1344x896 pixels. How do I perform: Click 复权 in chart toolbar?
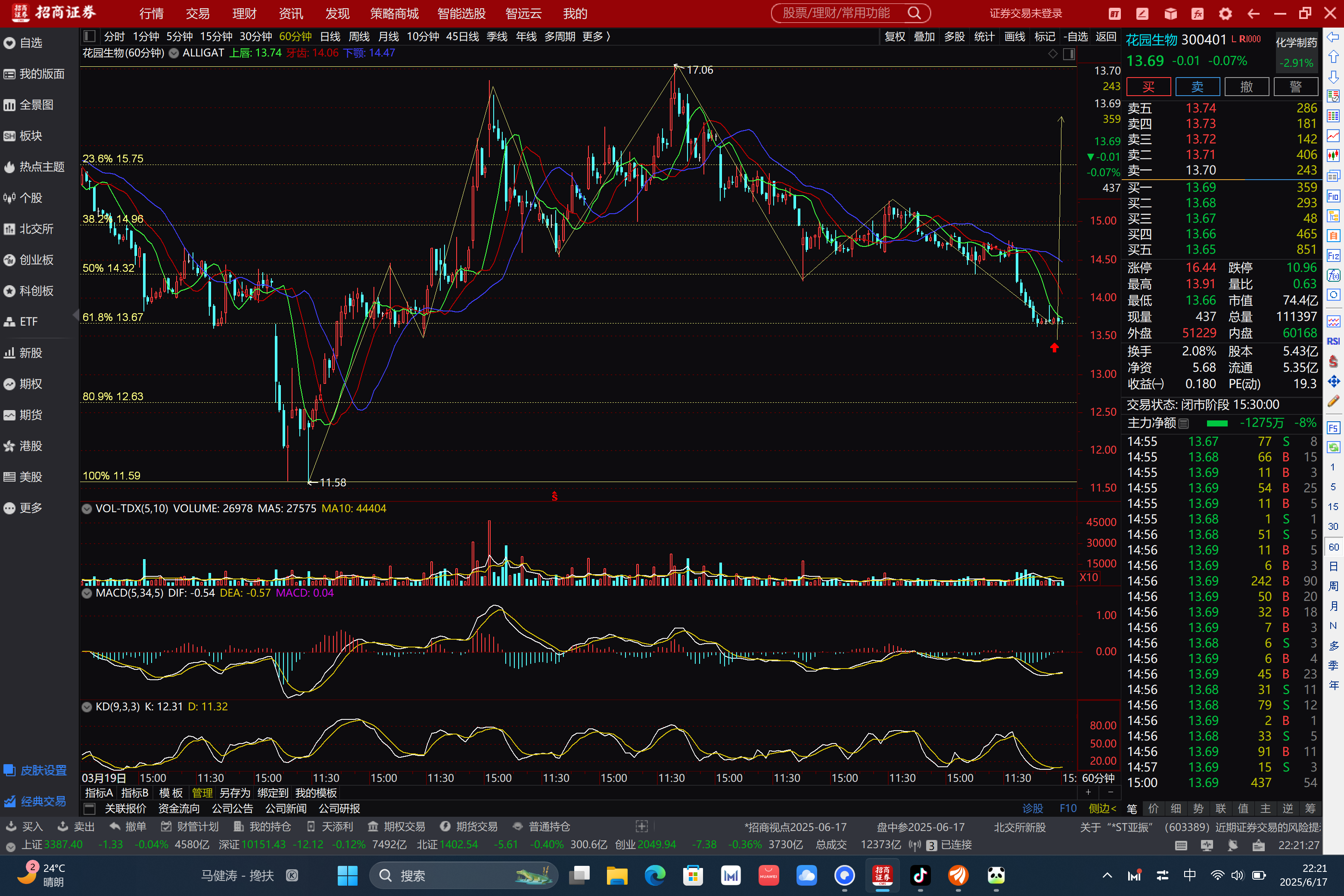(x=895, y=37)
